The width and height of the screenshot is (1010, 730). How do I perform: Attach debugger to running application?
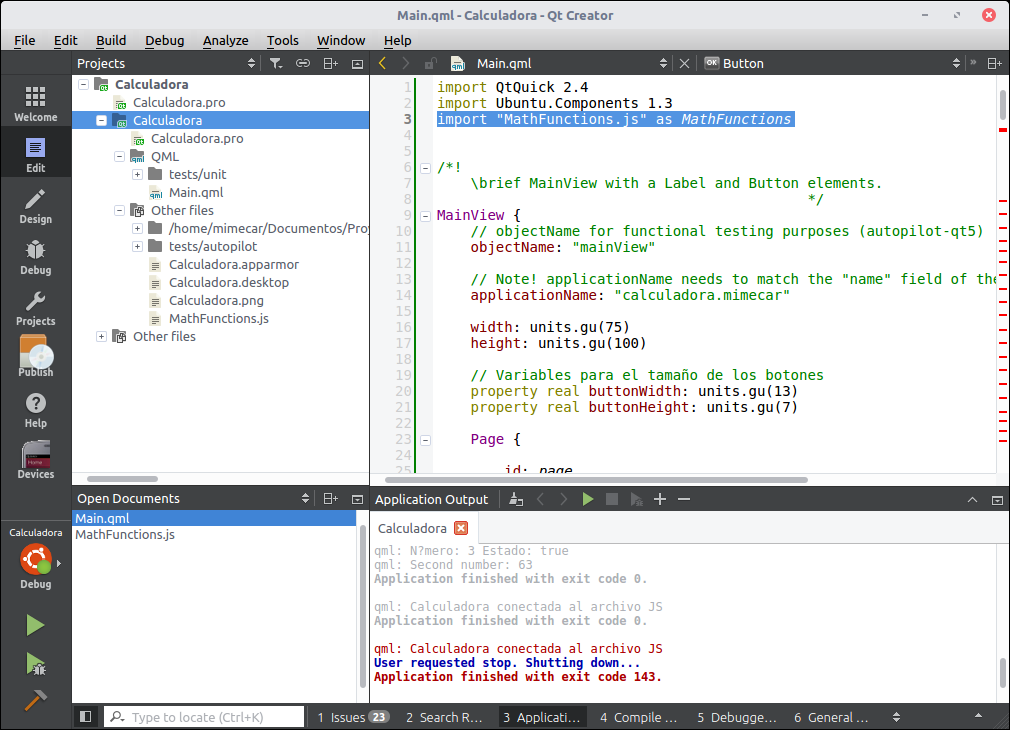pyautogui.click(x=636, y=499)
